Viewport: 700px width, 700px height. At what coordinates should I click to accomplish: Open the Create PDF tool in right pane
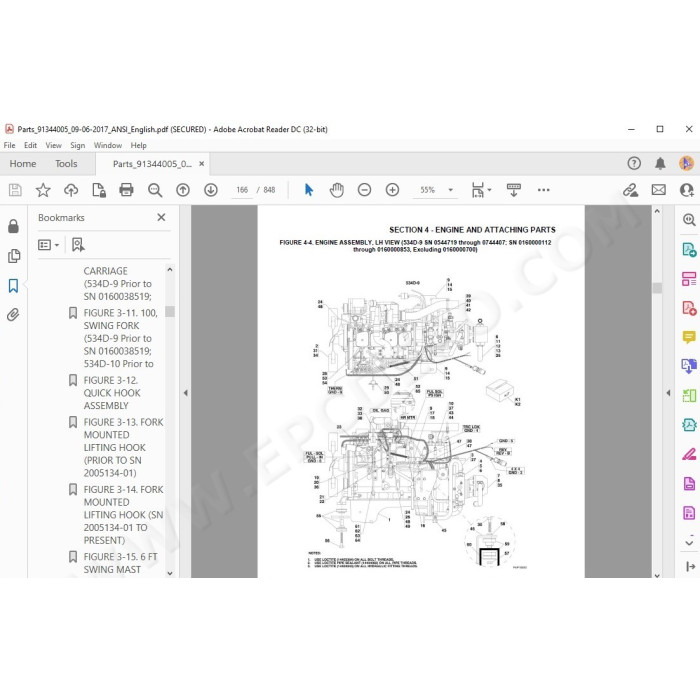tap(689, 308)
